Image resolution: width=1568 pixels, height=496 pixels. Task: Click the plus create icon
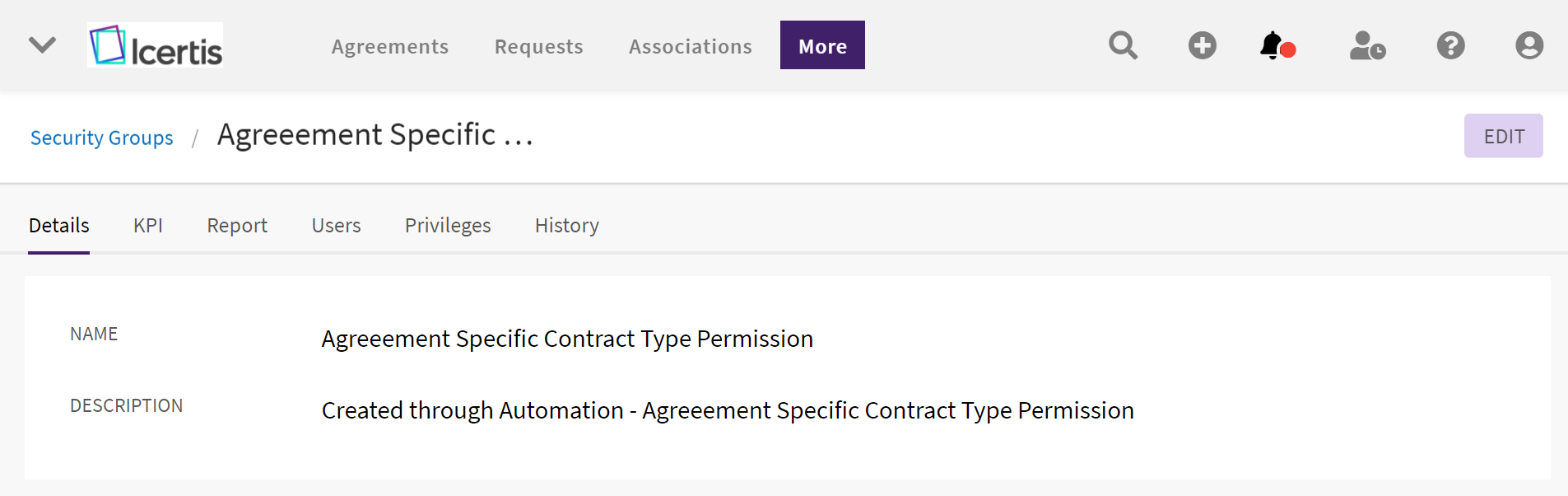(1202, 45)
